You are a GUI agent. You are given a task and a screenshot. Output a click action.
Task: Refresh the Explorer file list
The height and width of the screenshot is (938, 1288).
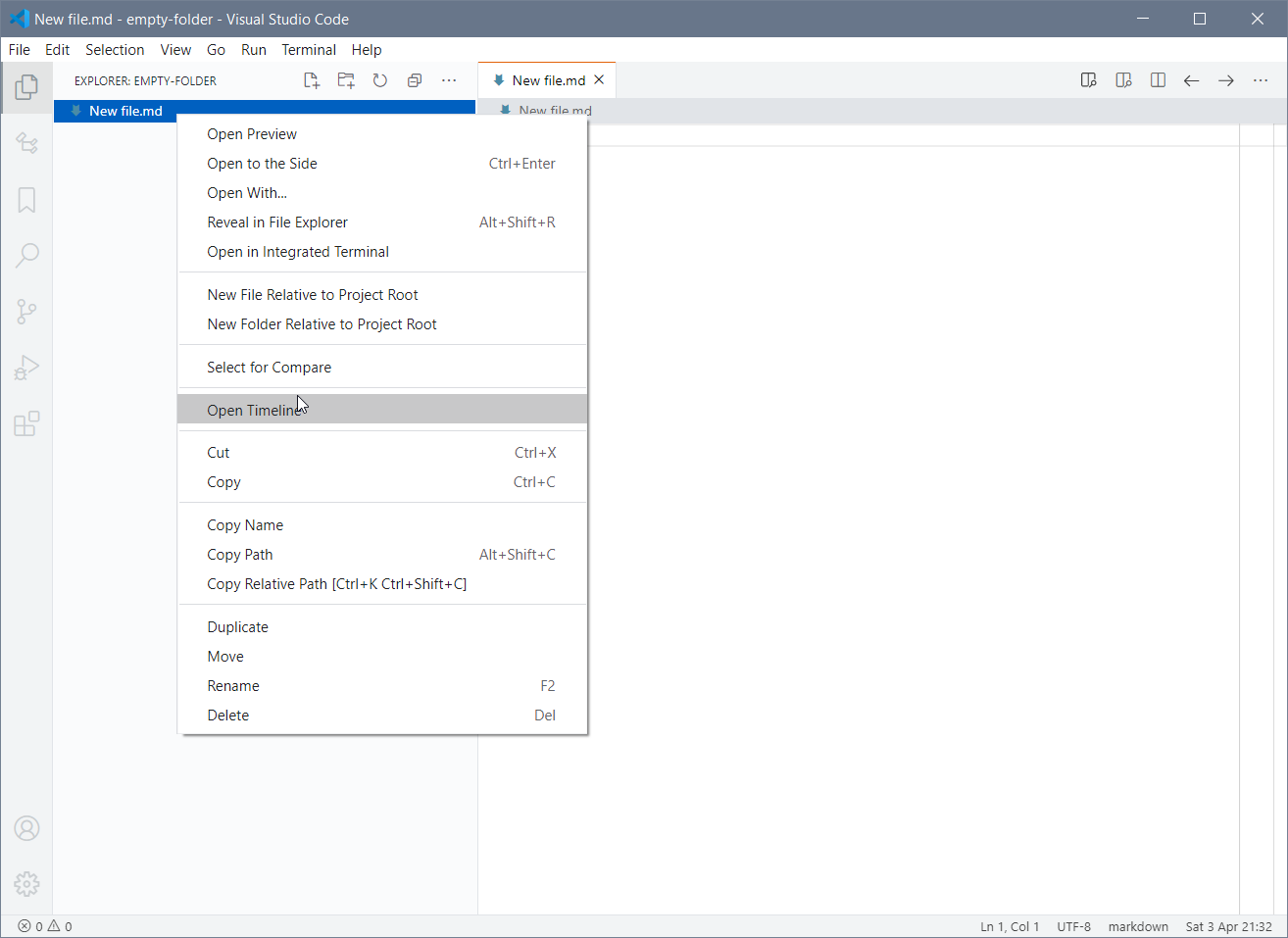click(x=379, y=80)
